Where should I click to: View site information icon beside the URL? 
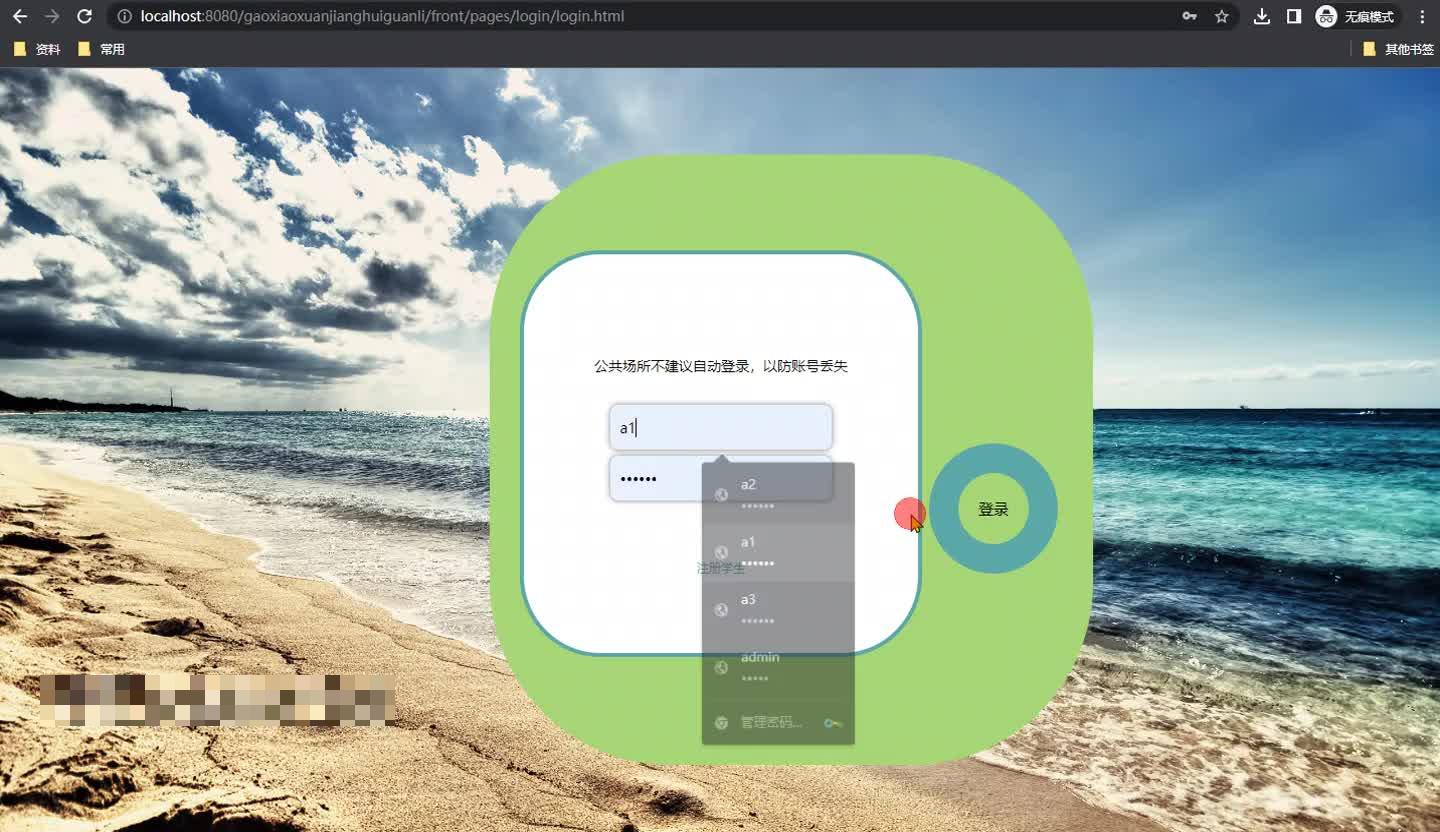[124, 16]
